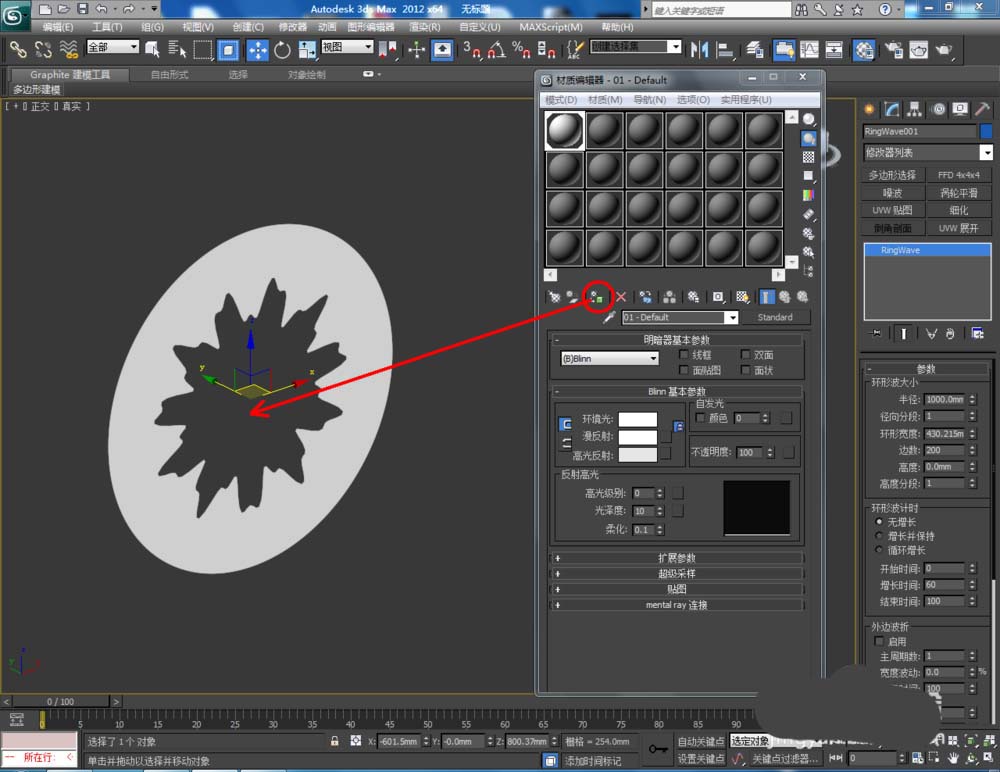Open the 编辑(E) menu
1000x772 pixels.
(x=57, y=27)
